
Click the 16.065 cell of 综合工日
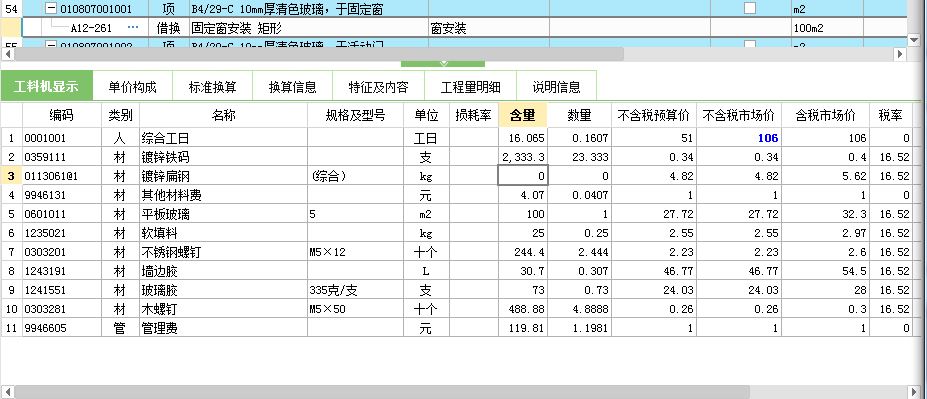[x=523, y=138]
